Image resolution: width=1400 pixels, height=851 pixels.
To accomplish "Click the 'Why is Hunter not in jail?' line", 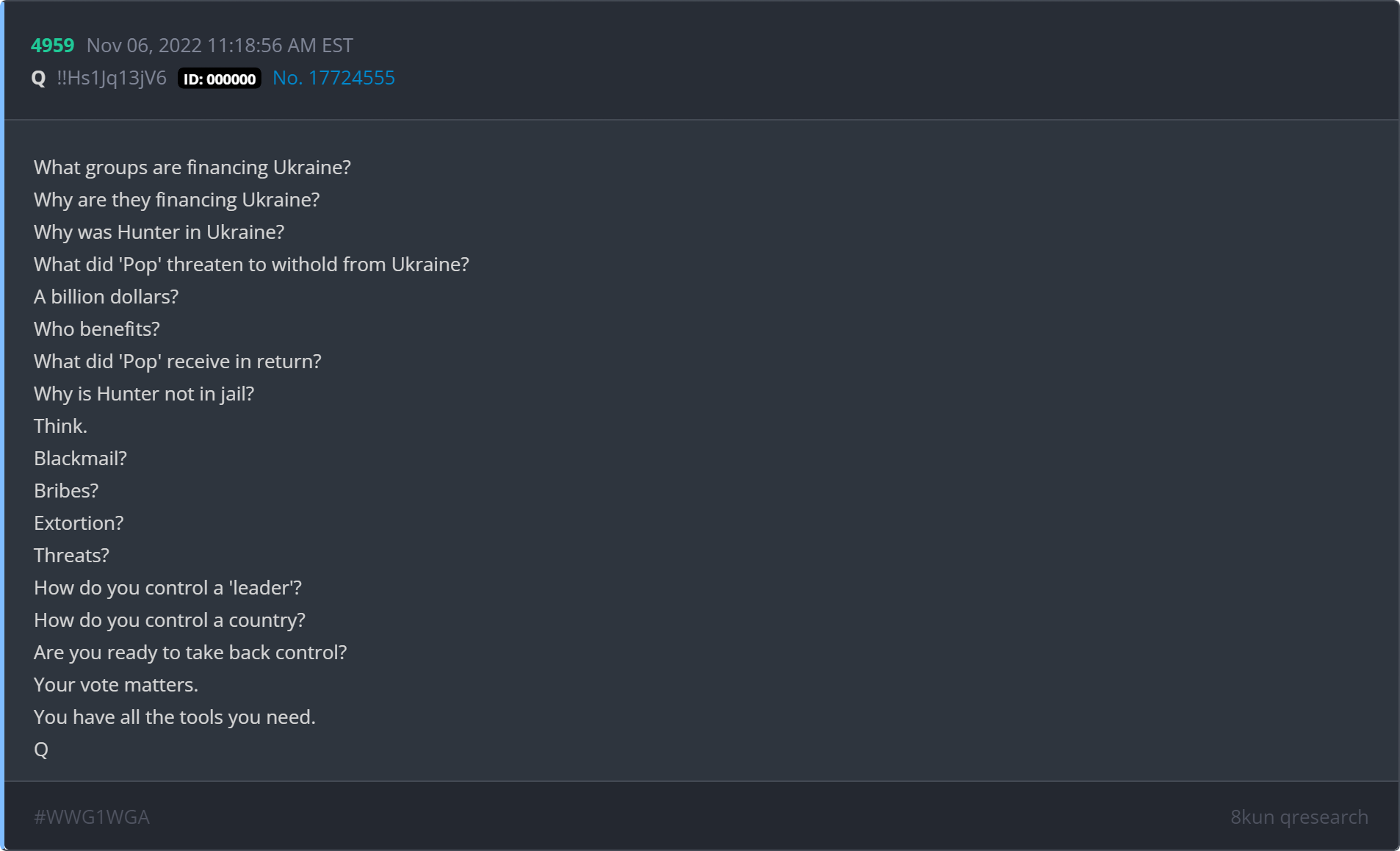I will pos(144,394).
